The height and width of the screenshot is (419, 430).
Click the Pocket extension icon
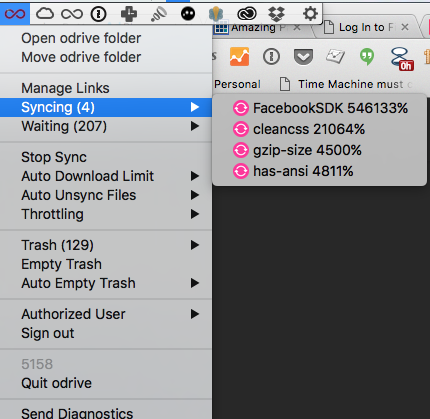click(x=303, y=57)
